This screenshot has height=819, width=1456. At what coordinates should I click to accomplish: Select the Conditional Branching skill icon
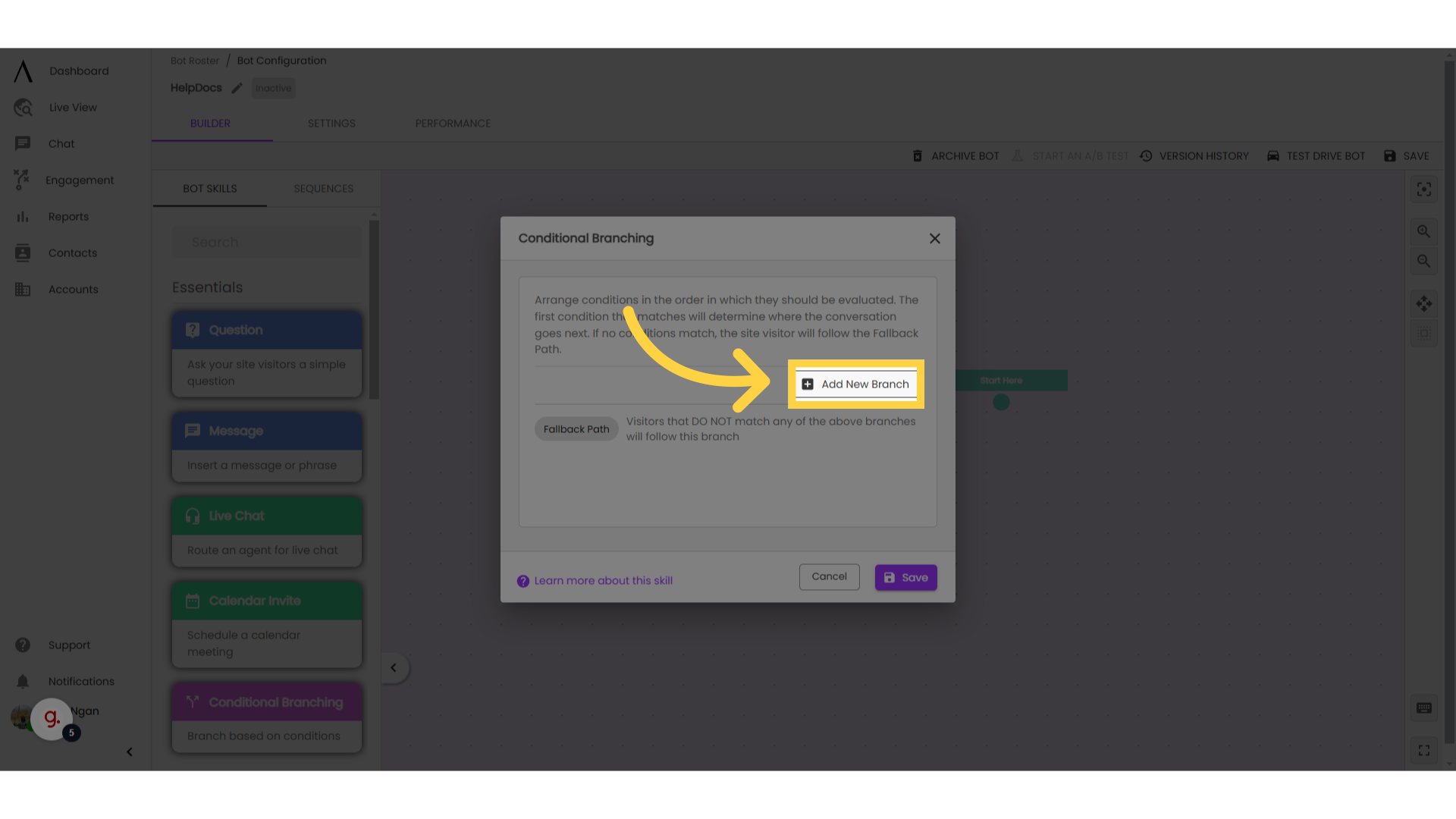(x=191, y=702)
